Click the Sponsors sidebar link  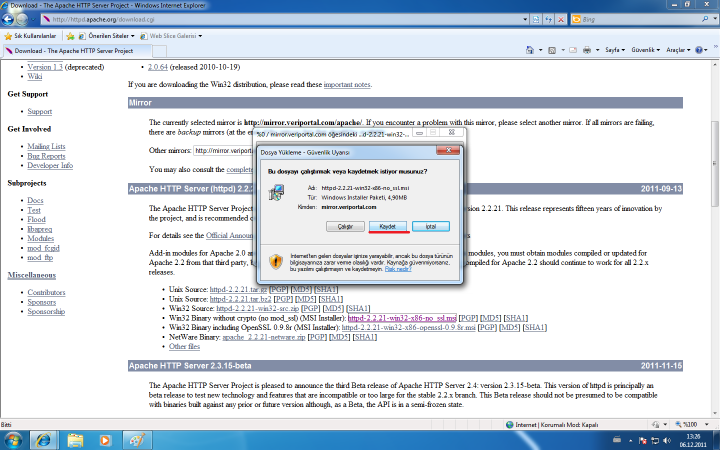click(x=42, y=302)
